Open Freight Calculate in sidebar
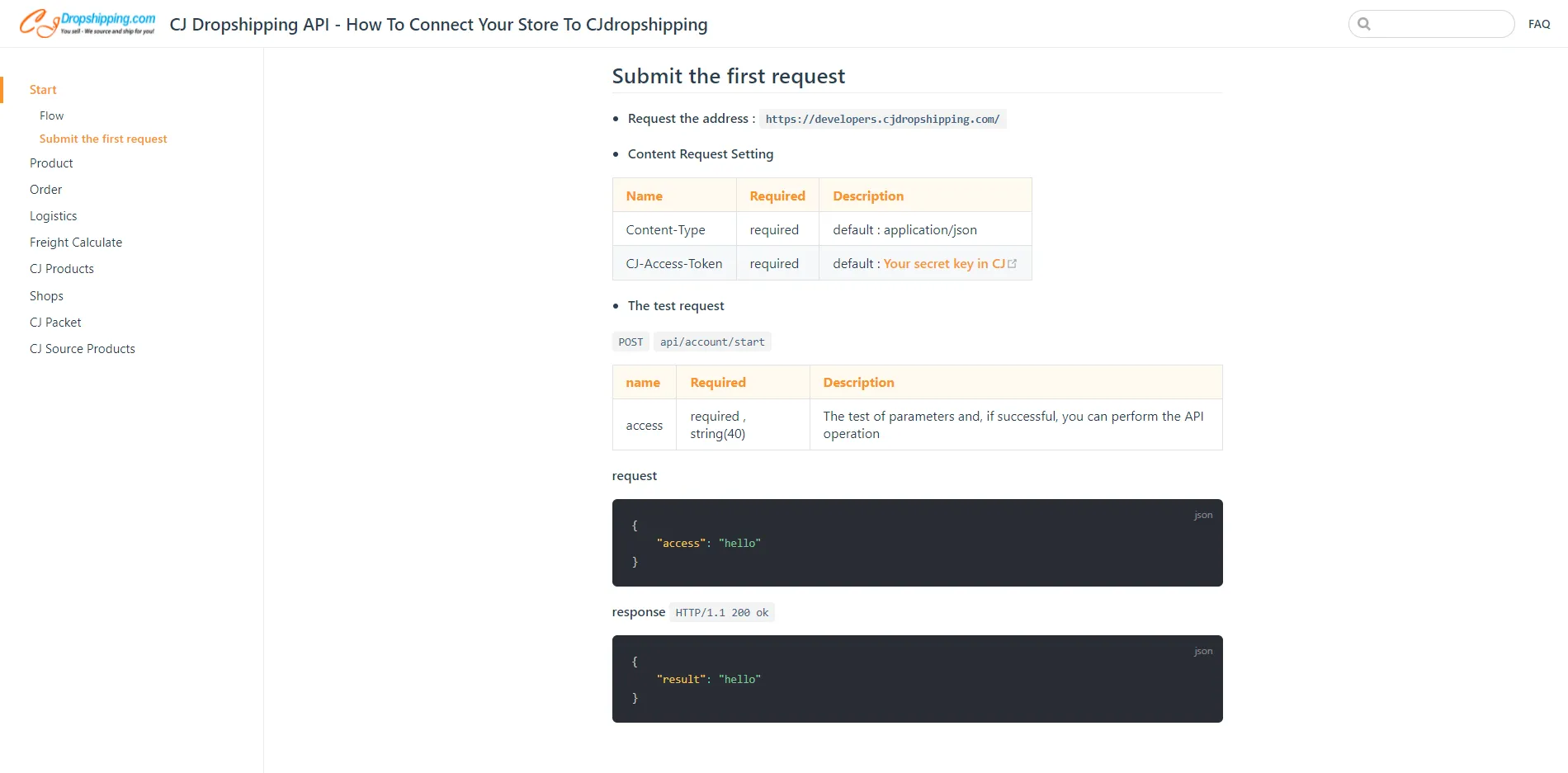The width and height of the screenshot is (1568, 773). click(76, 243)
